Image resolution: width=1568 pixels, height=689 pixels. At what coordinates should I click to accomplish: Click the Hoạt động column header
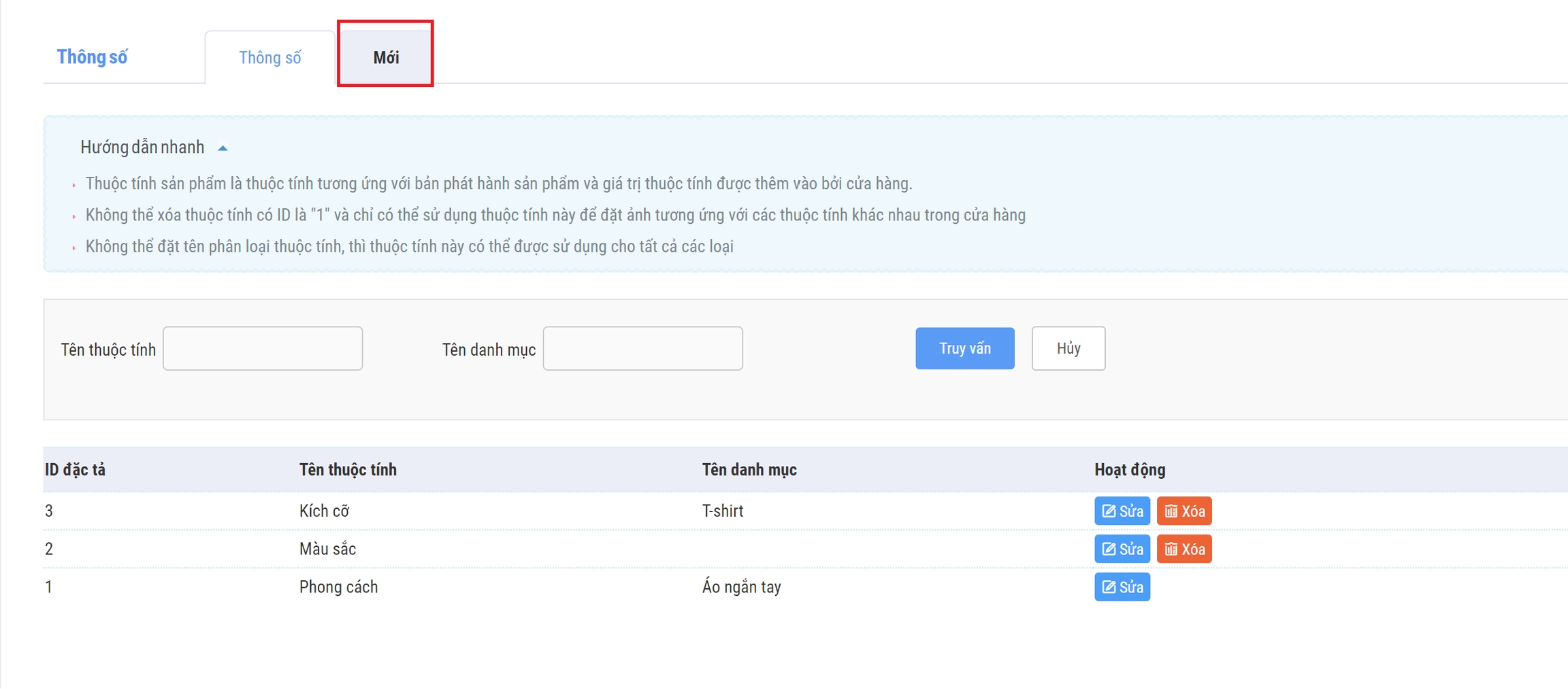(x=1129, y=470)
